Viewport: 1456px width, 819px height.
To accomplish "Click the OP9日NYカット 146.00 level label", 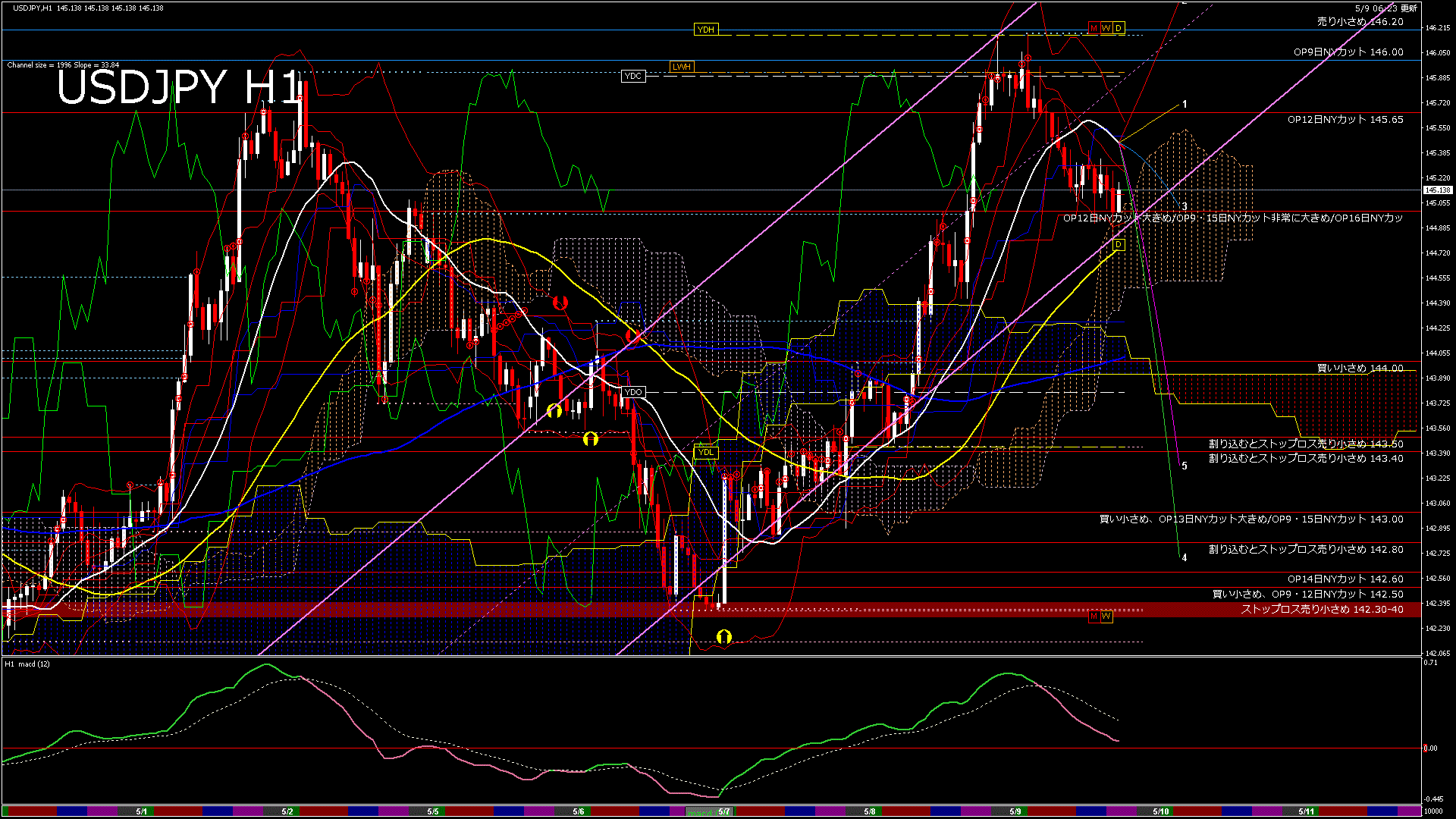I will pos(1348,52).
